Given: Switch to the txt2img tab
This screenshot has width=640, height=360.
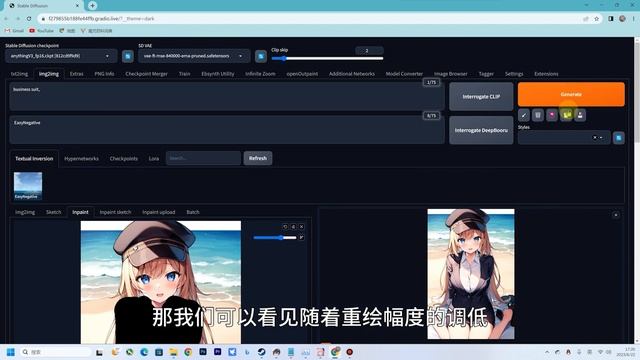Looking at the screenshot, I should (19, 74).
